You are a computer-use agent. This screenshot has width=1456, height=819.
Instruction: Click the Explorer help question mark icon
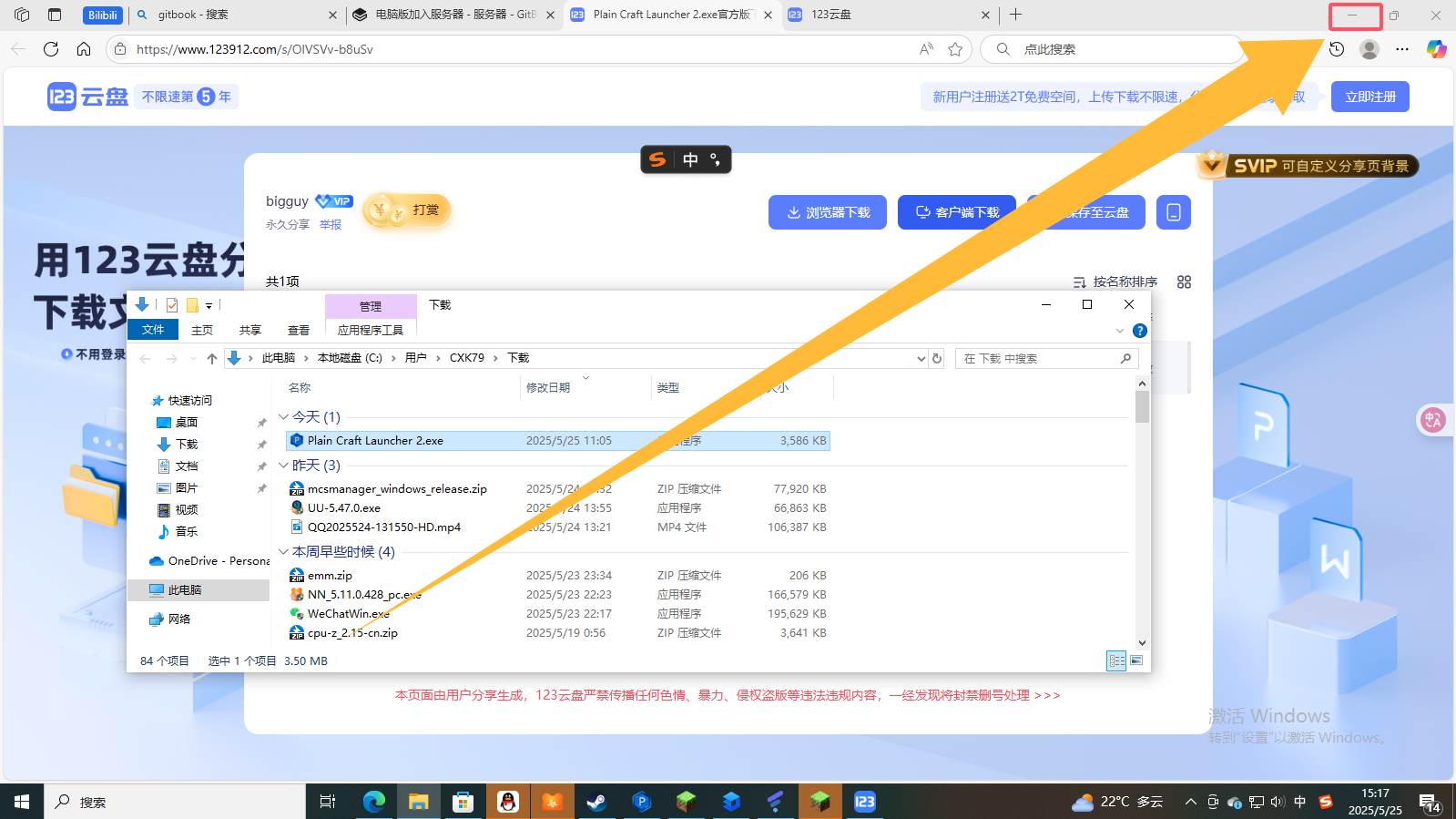[x=1140, y=331]
